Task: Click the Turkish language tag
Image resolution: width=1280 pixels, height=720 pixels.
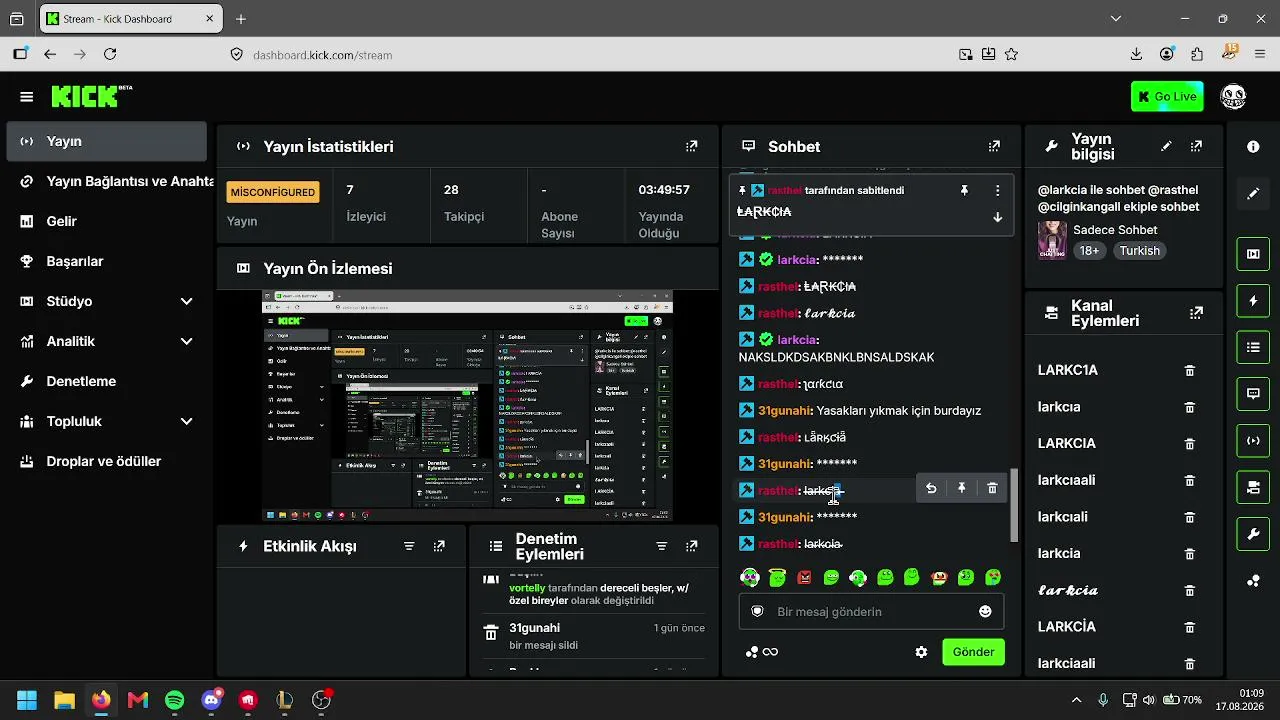Action: 1139,251
